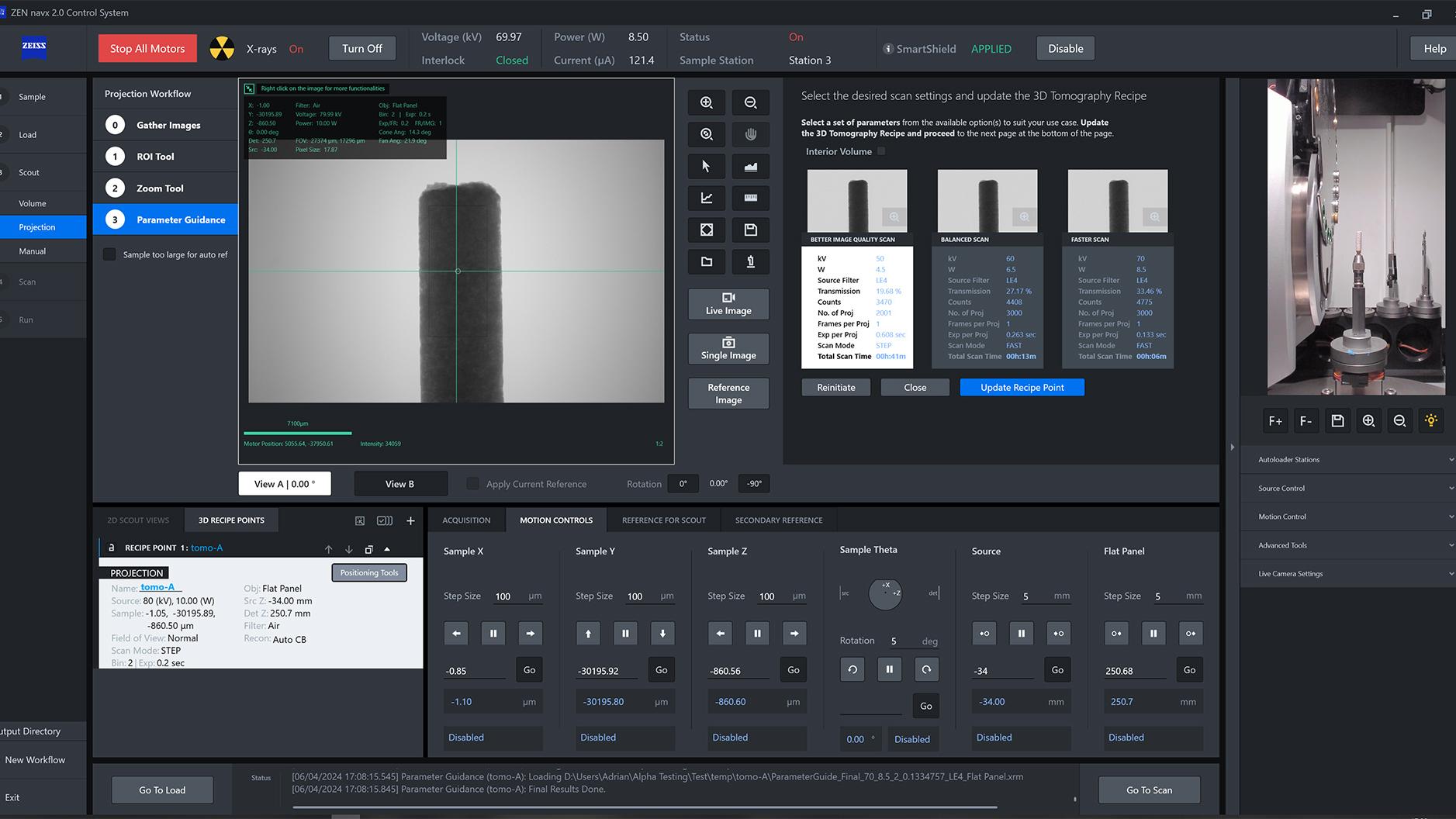The width and height of the screenshot is (1456, 819).
Task: Save the live camera snapshot
Action: click(1337, 420)
